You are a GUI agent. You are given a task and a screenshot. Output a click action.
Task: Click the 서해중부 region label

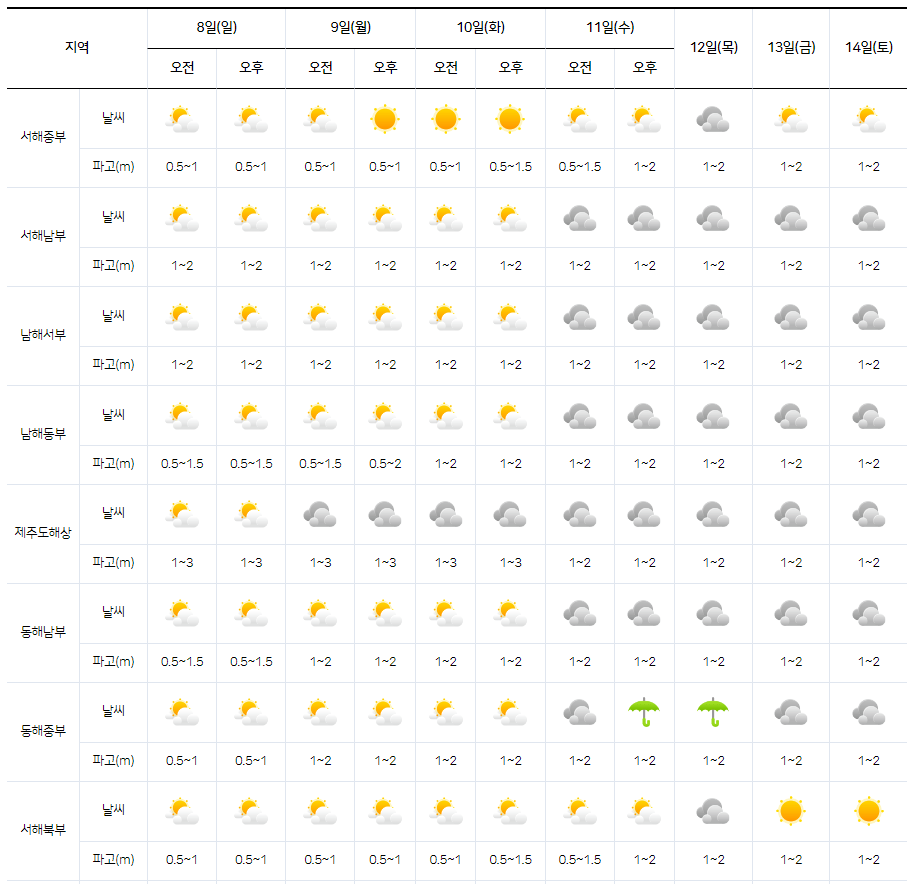tap(43, 136)
